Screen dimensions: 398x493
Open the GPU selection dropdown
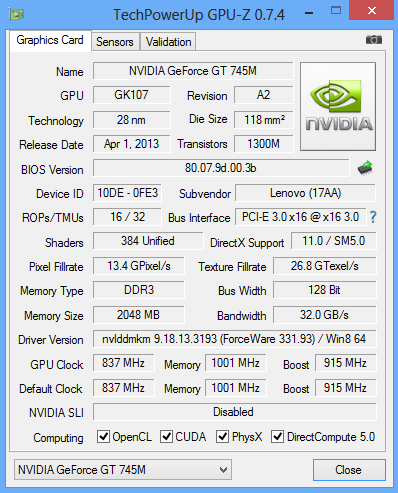[x=123, y=470]
